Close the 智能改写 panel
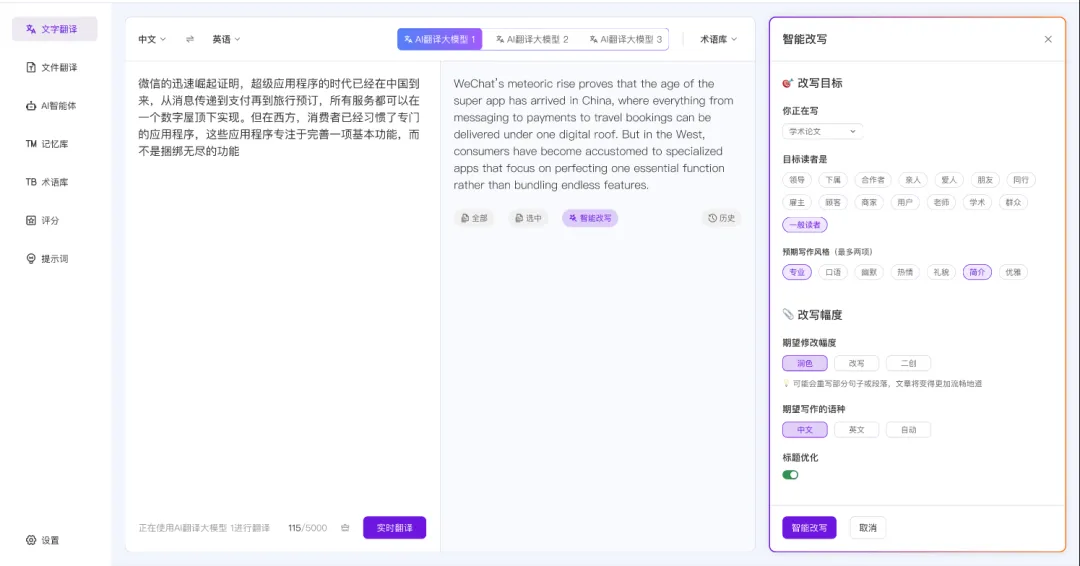1080x566 pixels. click(x=1048, y=39)
